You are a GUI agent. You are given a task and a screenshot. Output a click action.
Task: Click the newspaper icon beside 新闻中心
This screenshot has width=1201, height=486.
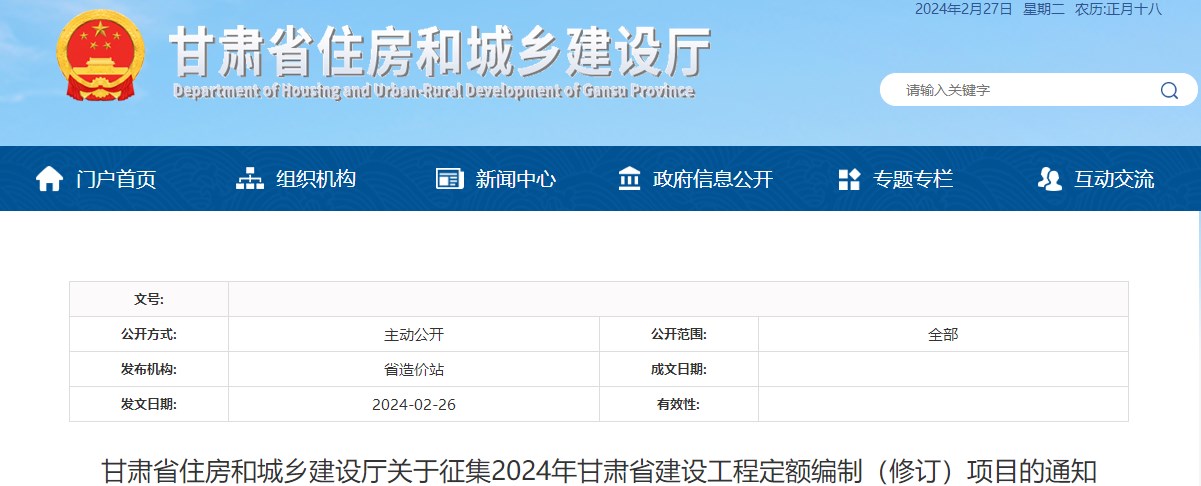(x=450, y=179)
